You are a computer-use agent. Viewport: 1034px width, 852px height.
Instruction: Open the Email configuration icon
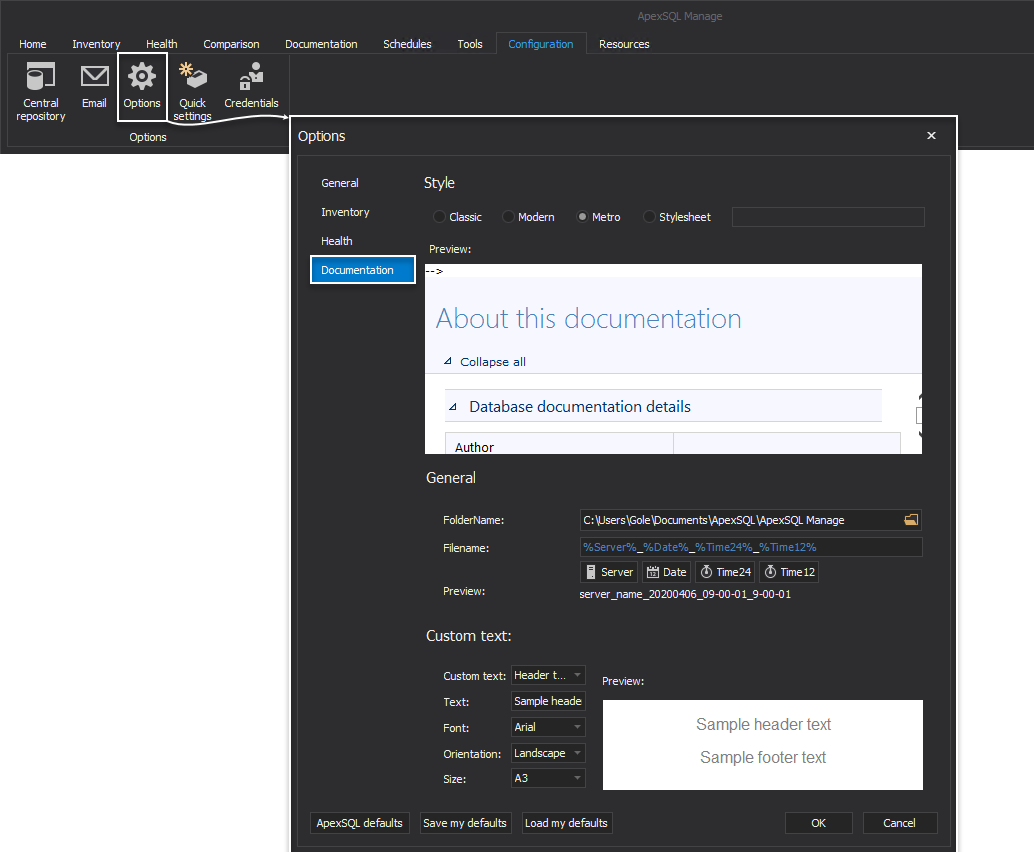(94, 86)
